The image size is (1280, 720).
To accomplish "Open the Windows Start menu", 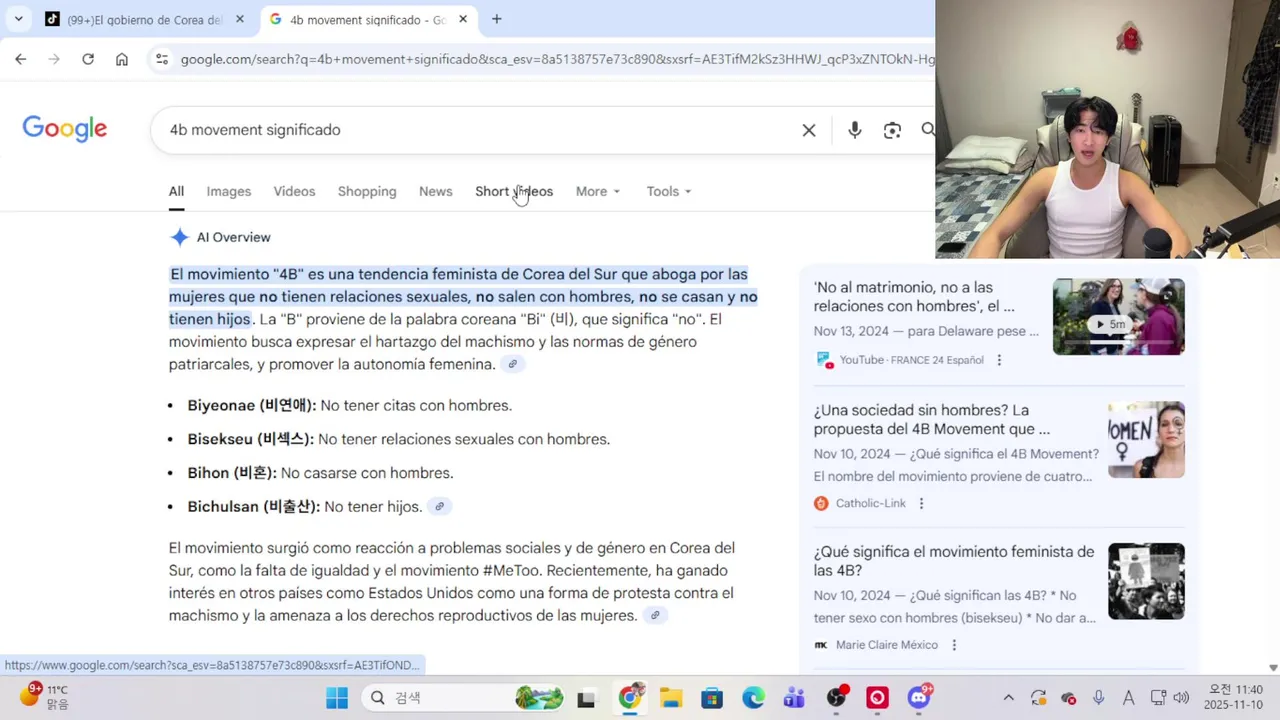I will (x=337, y=698).
